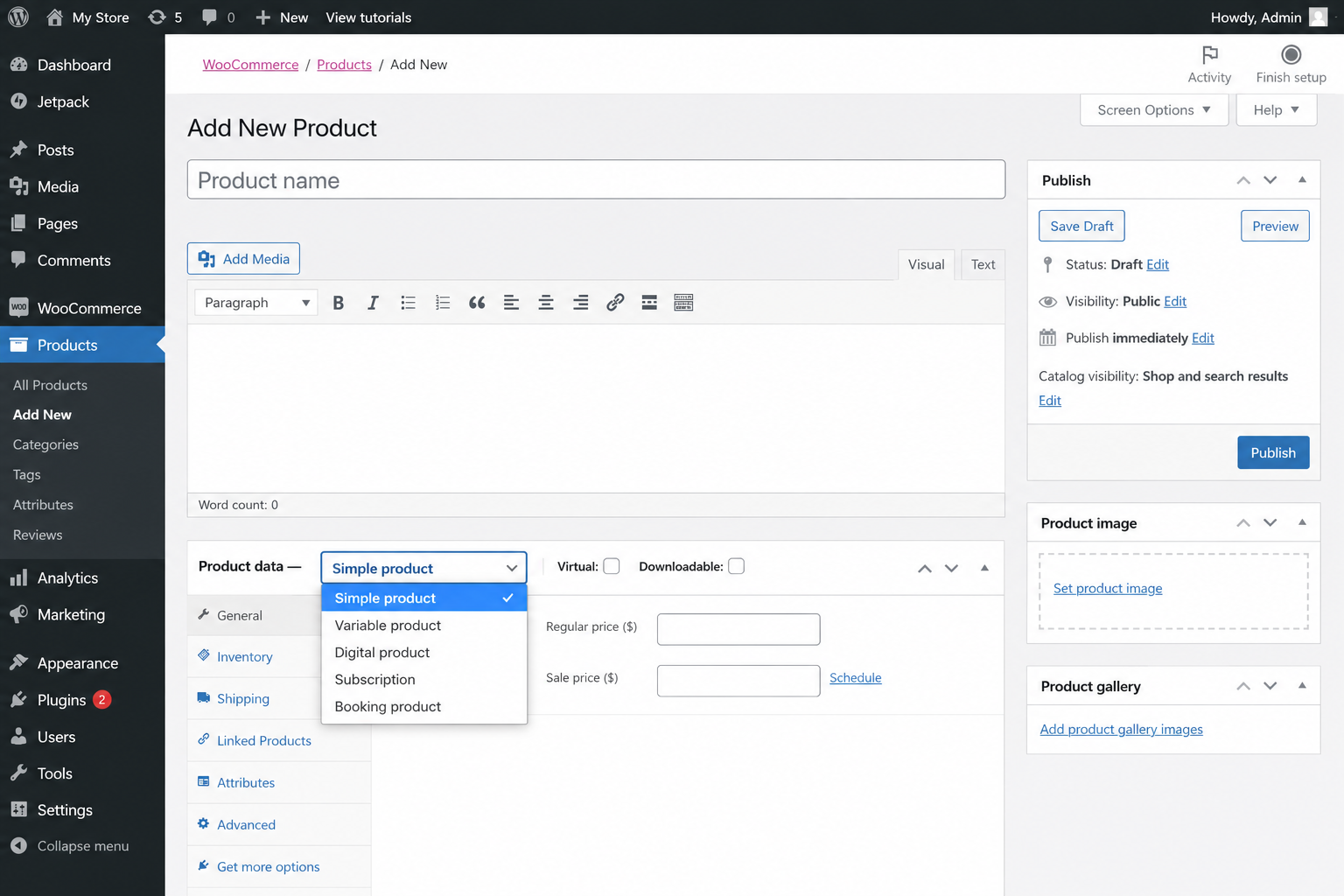Click the Product name field

[596, 179]
